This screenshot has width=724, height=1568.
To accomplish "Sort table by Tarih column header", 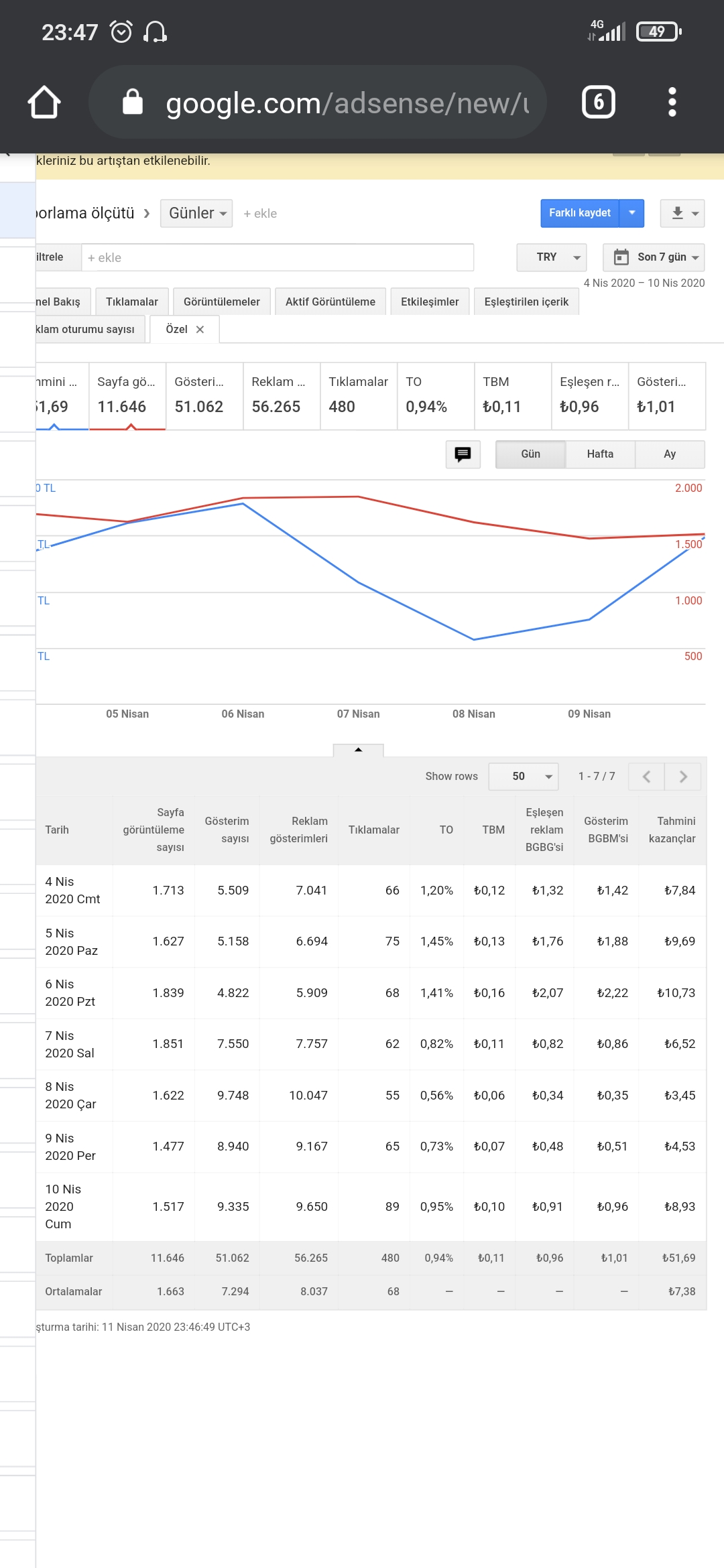I will point(57,830).
